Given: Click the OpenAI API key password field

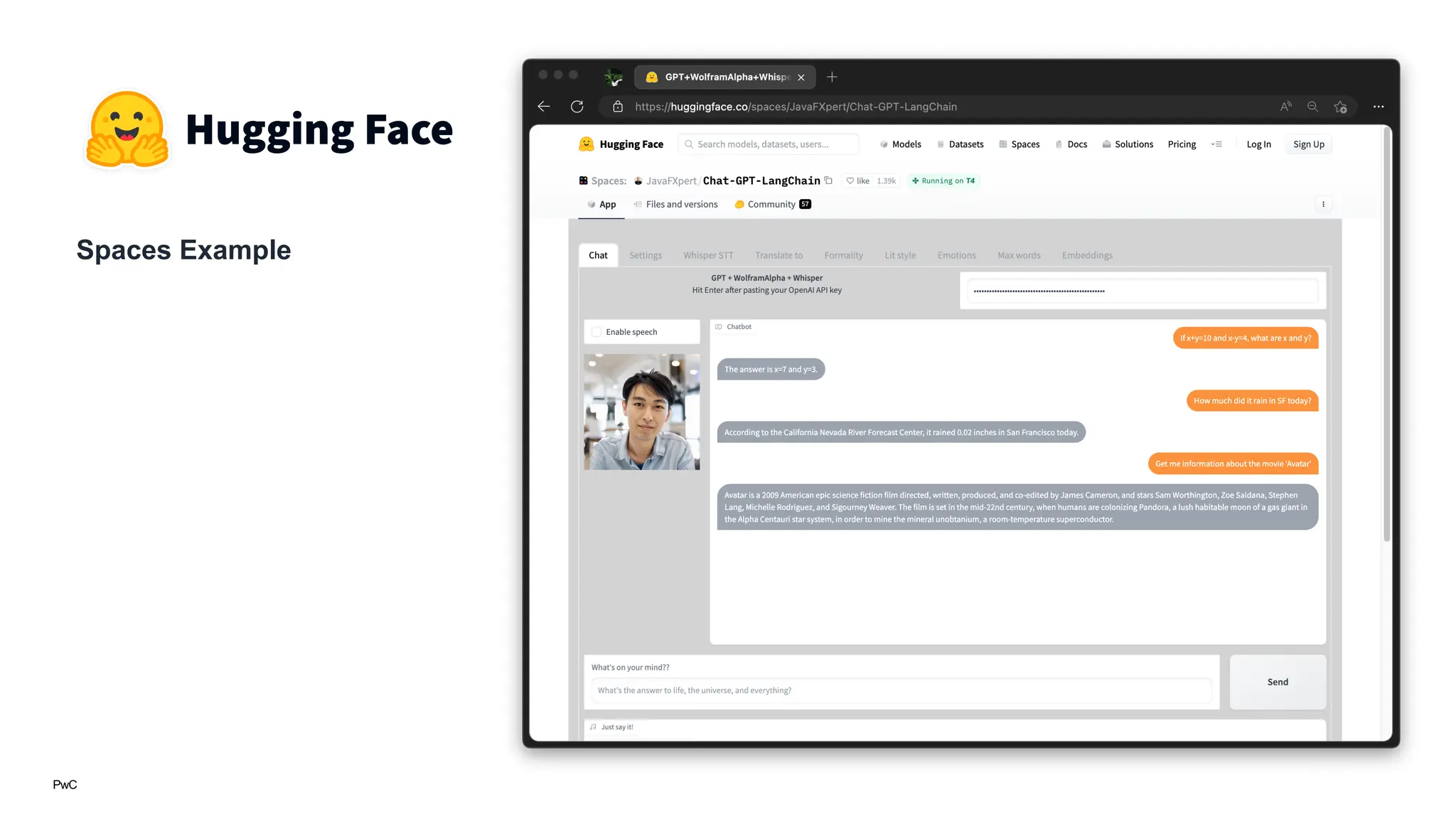Looking at the screenshot, I should pyautogui.click(x=1142, y=291).
